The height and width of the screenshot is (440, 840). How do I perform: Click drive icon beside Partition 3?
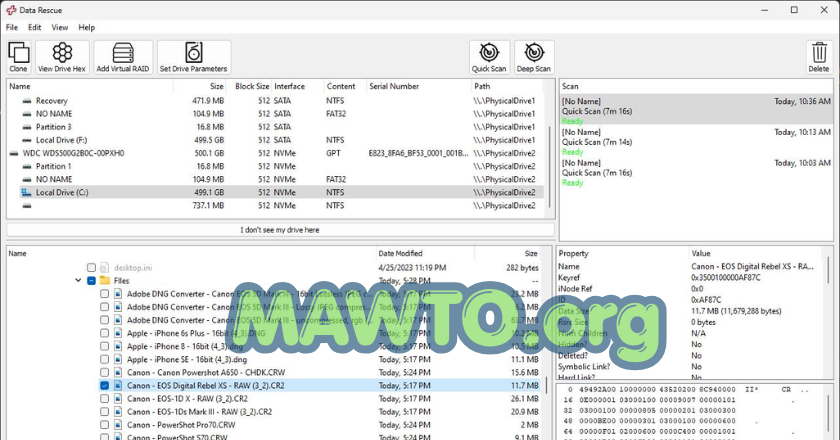27,127
